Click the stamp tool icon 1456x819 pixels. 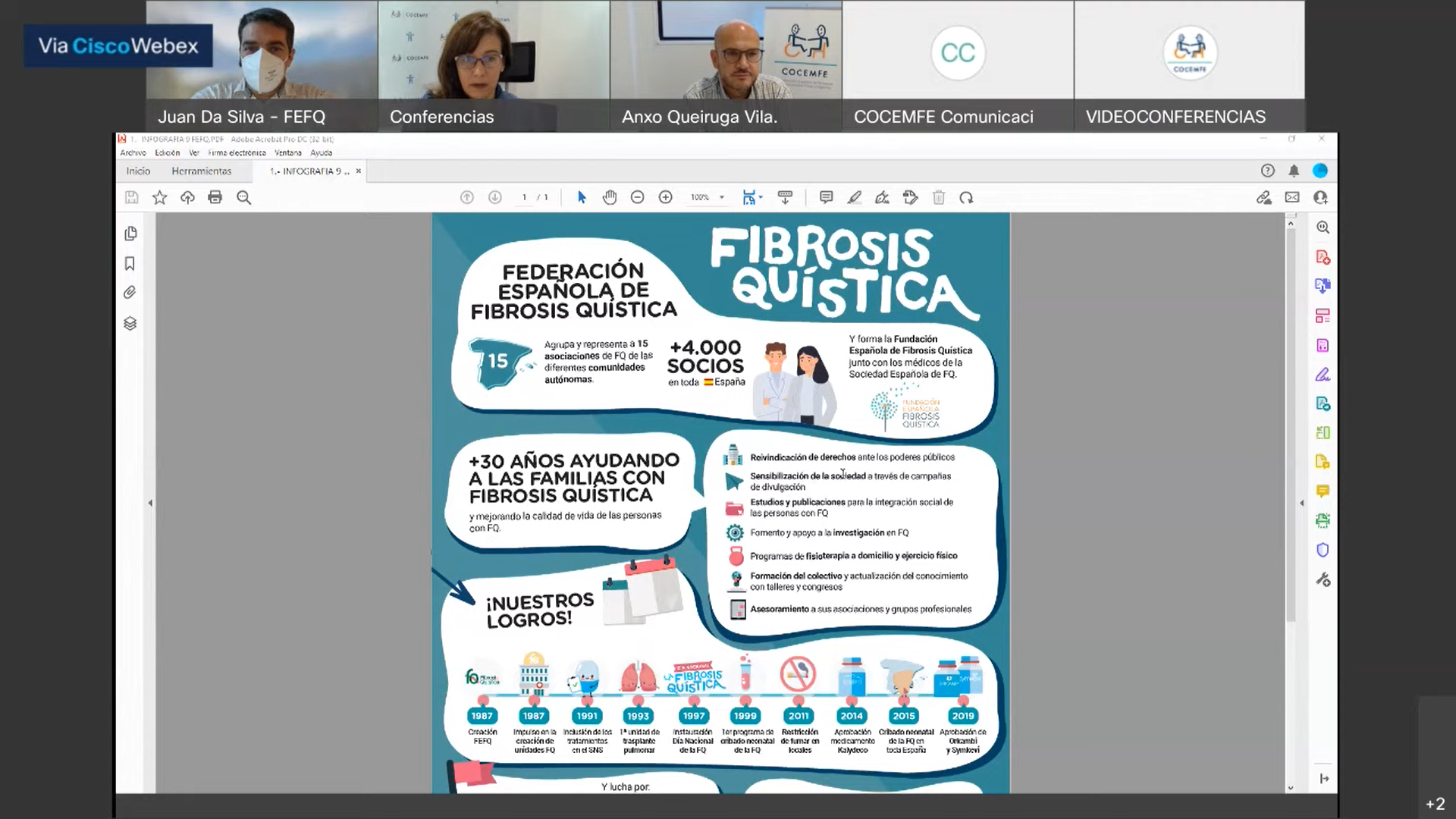pos(911,198)
